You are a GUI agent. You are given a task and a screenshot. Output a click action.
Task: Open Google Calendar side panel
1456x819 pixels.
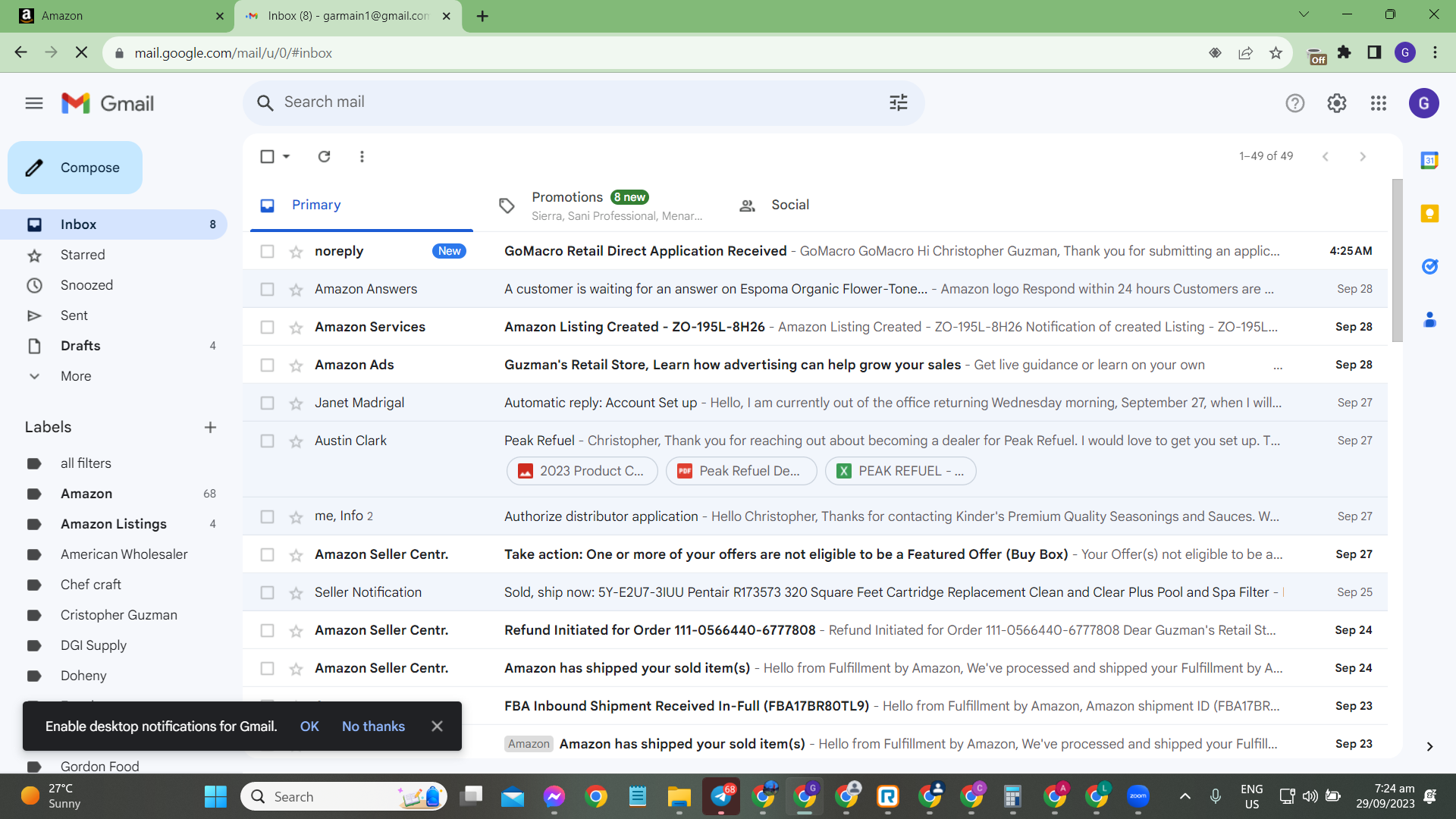pos(1429,160)
